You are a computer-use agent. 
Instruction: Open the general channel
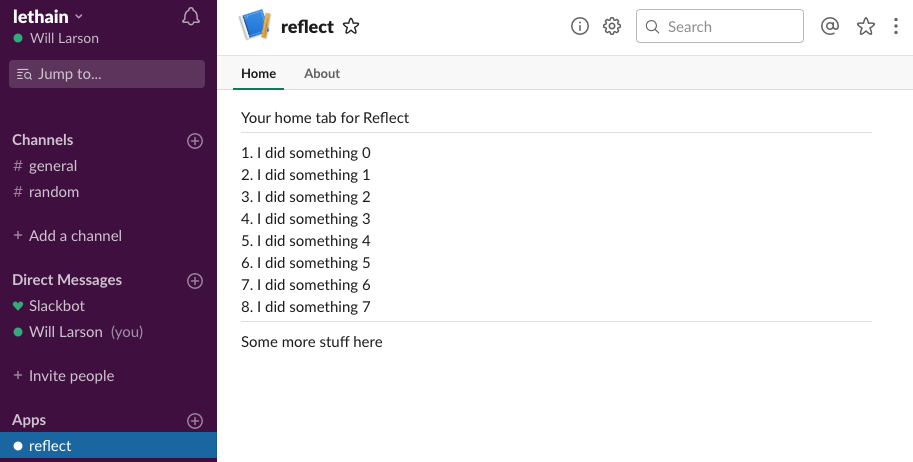(x=52, y=166)
